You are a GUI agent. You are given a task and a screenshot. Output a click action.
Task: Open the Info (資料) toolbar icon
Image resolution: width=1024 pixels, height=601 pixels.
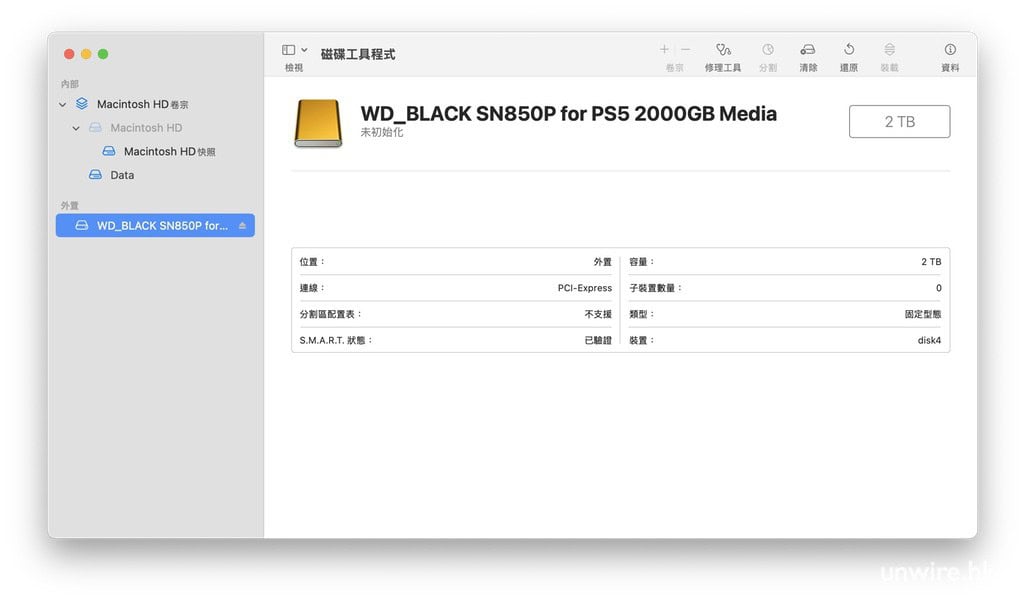[x=950, y=50]
